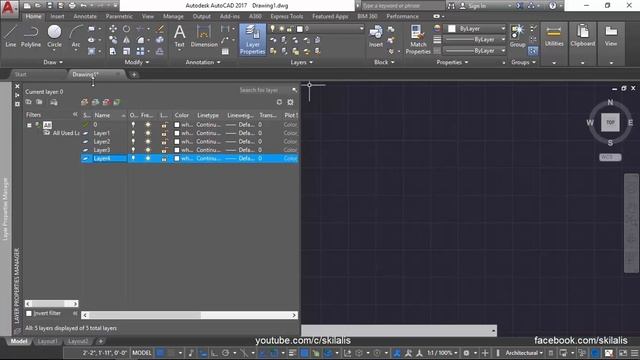This screenshot has width=640, height=360.
Task: Toggle On/Off bulb for Layer2
Action: (x=133, y=141)
